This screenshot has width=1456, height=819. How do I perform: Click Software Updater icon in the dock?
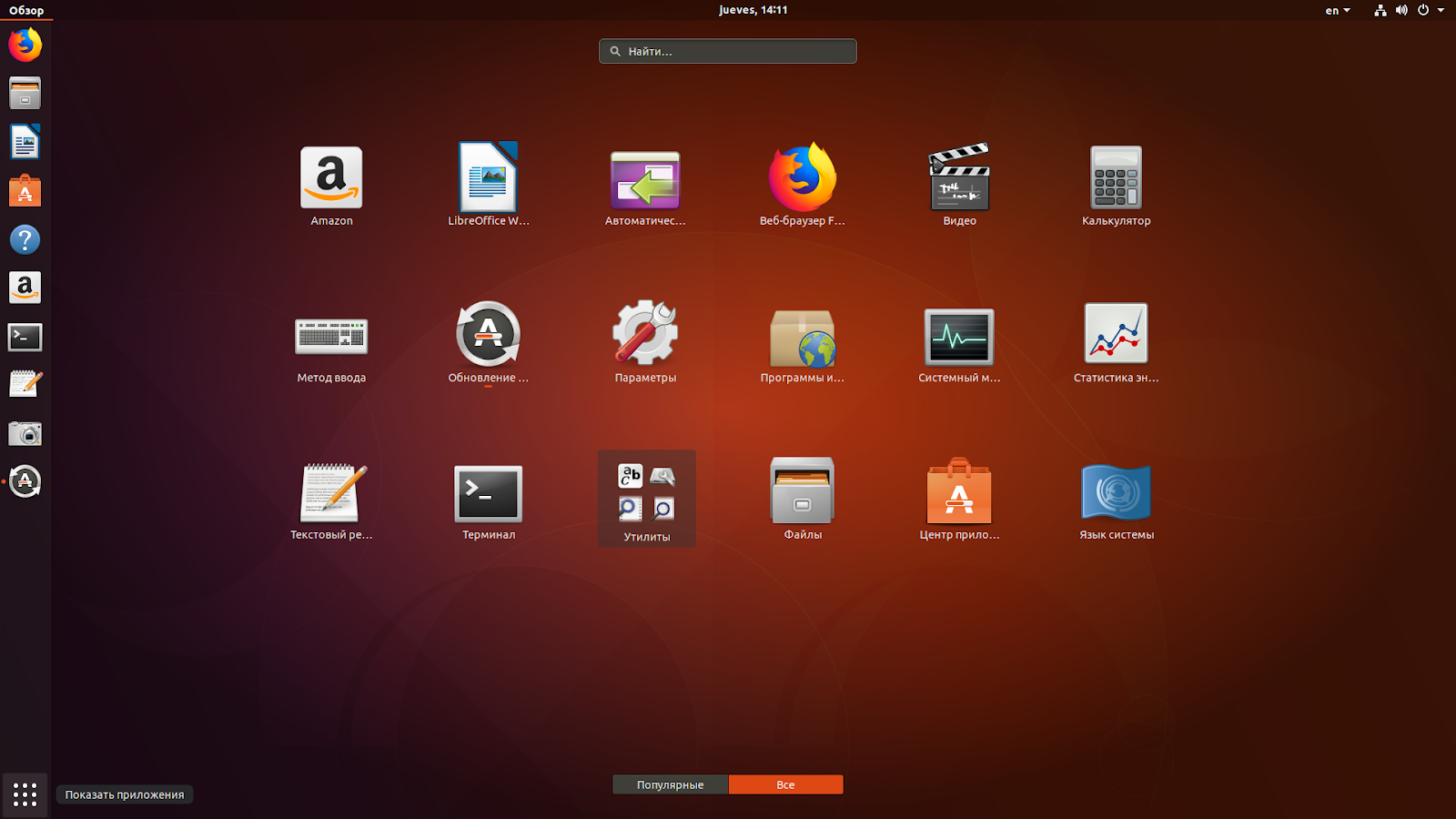pos(25,481)
